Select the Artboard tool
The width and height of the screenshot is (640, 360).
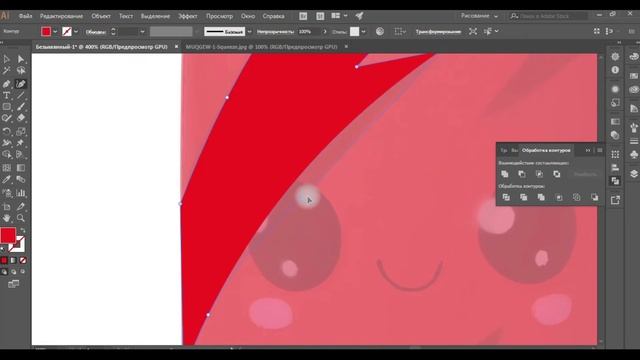7,207
